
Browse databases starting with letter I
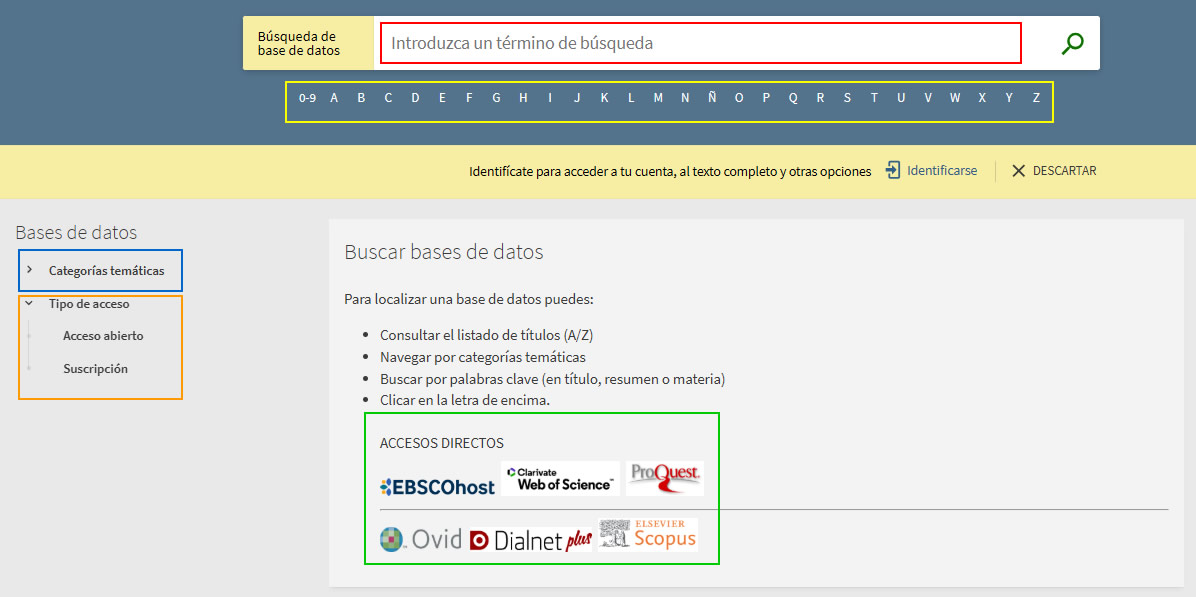[550, 98]
